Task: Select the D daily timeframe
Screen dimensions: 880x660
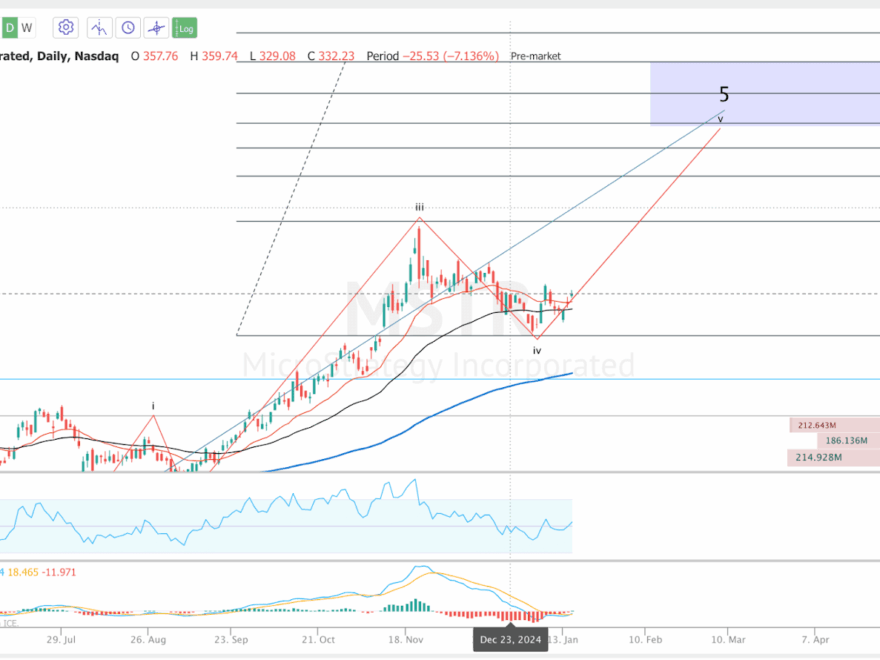Action: [10, 28]
